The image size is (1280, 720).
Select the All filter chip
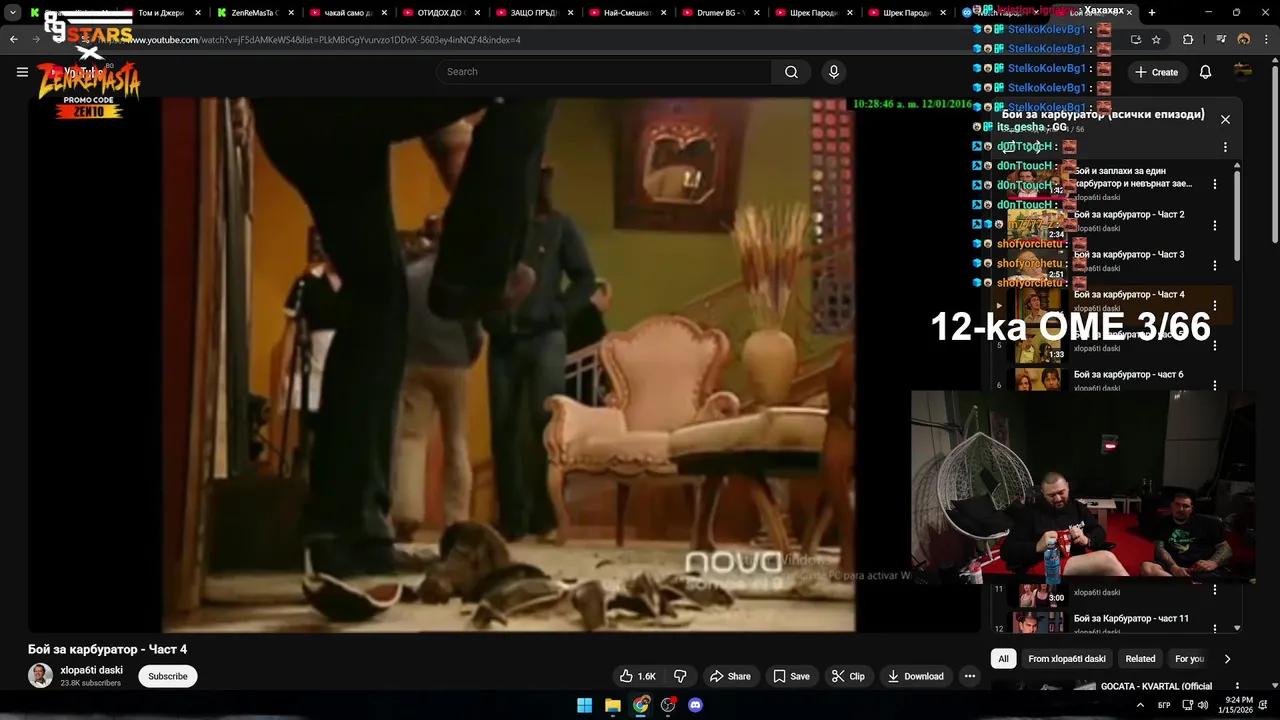1003,659
